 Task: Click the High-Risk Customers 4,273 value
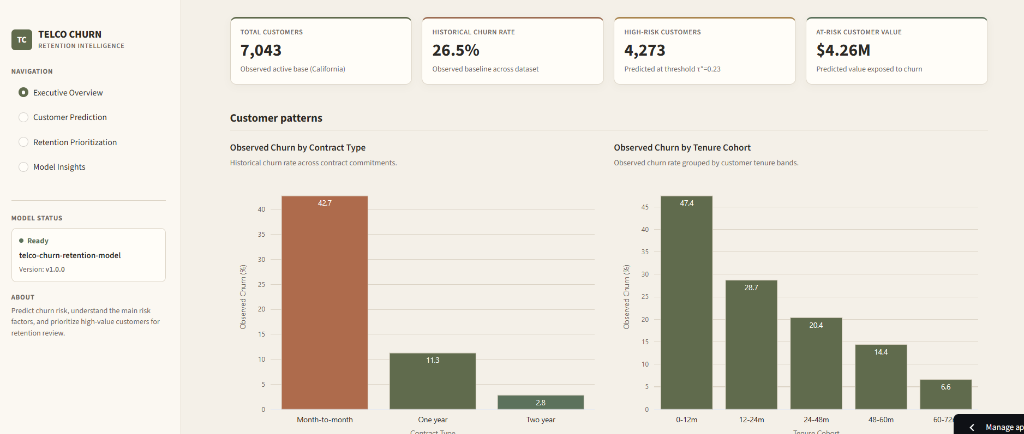click(x=645, y=50)
